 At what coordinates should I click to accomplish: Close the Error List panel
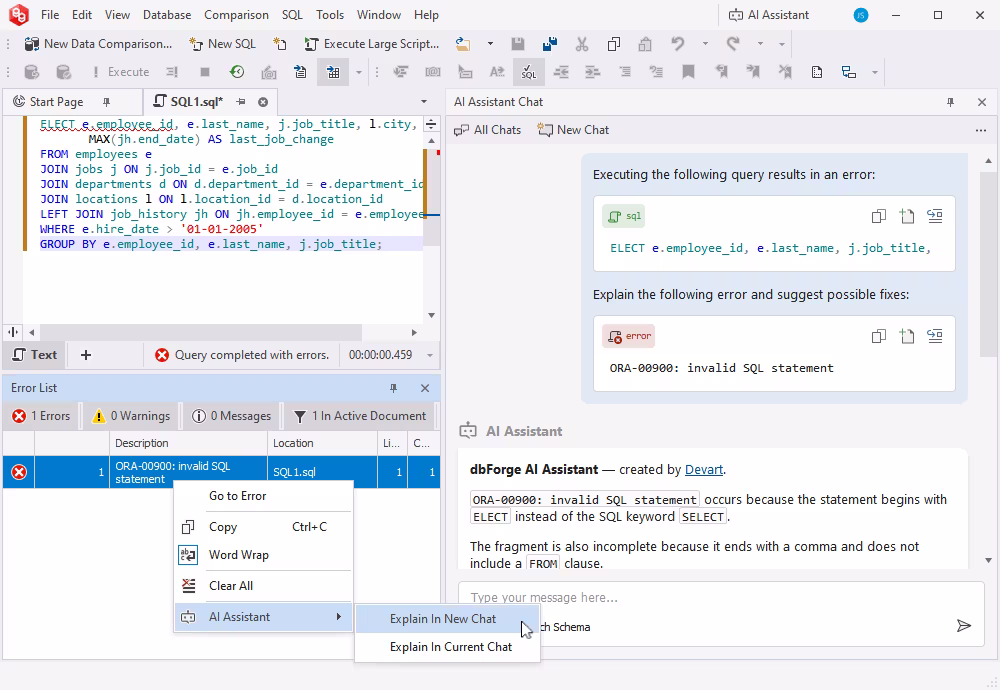tap(425, 388)
